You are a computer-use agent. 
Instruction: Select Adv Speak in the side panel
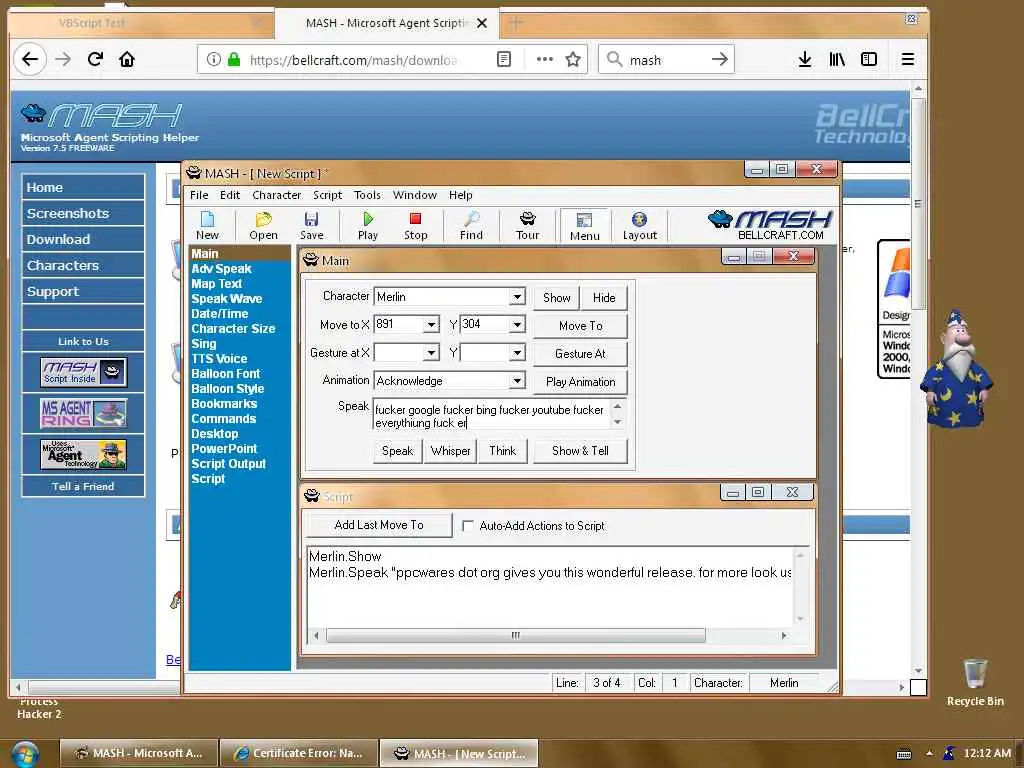point(221,269)
